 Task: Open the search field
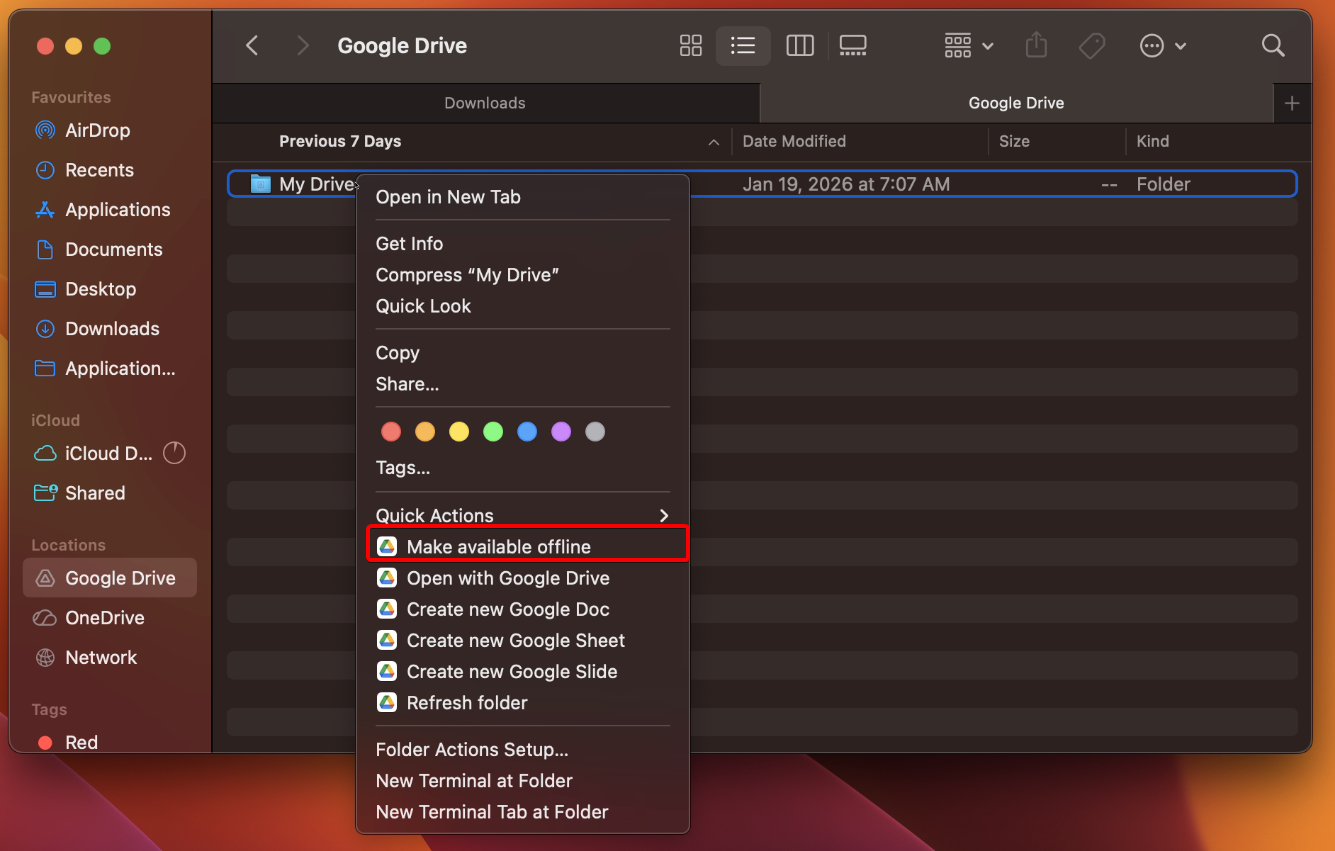1273,45
